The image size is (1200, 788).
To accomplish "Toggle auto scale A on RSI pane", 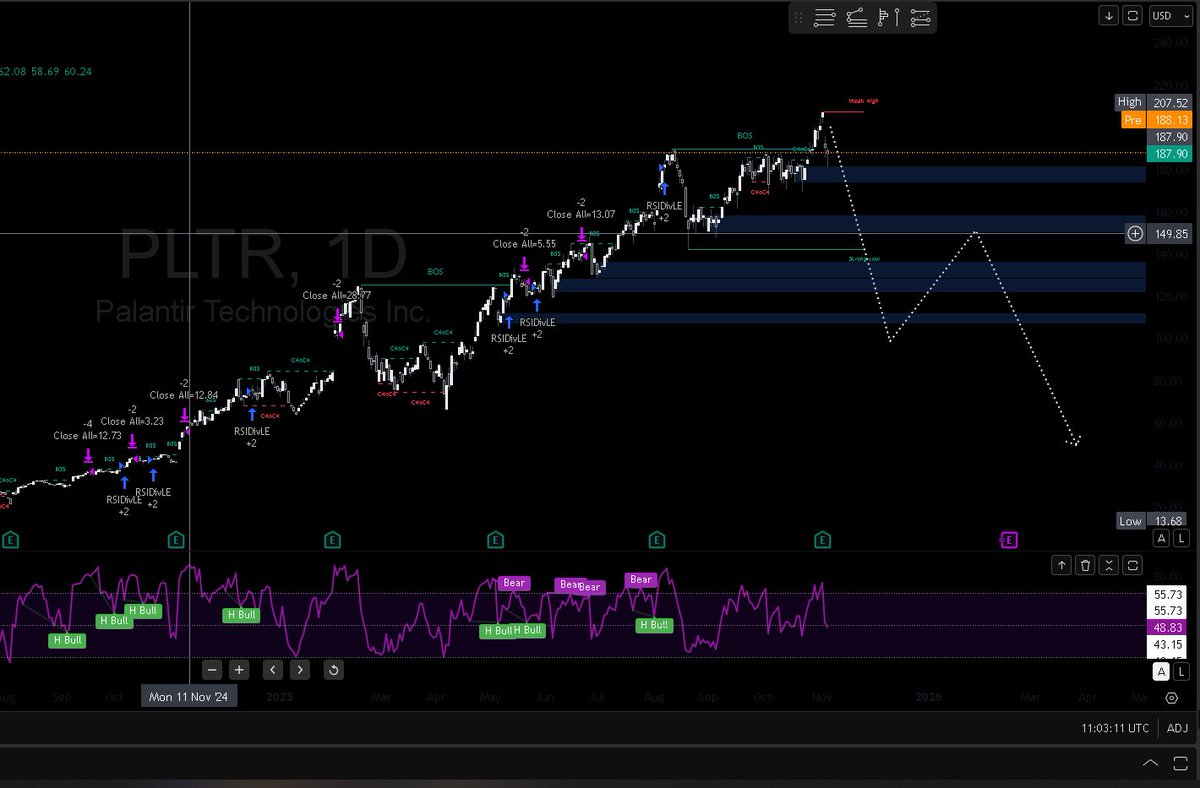I will [x=1161, y=672].
